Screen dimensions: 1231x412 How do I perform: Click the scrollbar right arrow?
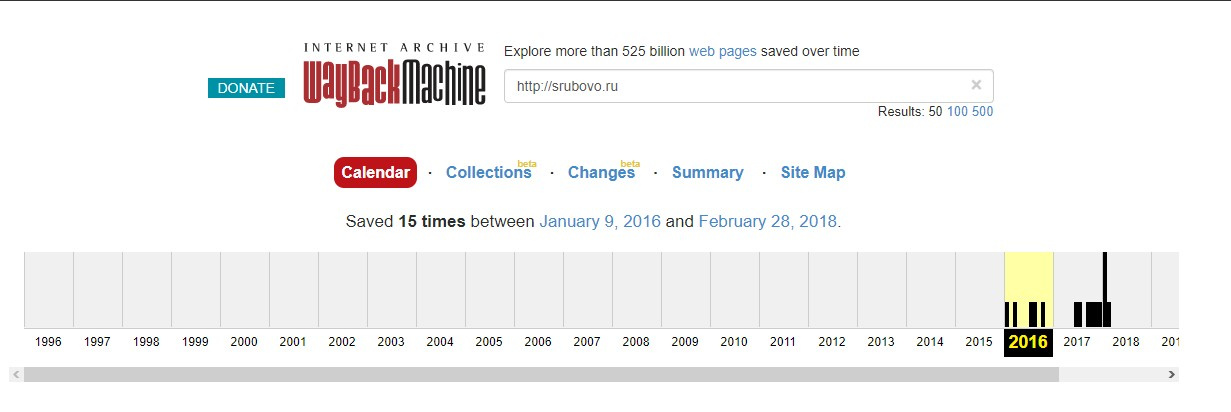click(1171, 375)
